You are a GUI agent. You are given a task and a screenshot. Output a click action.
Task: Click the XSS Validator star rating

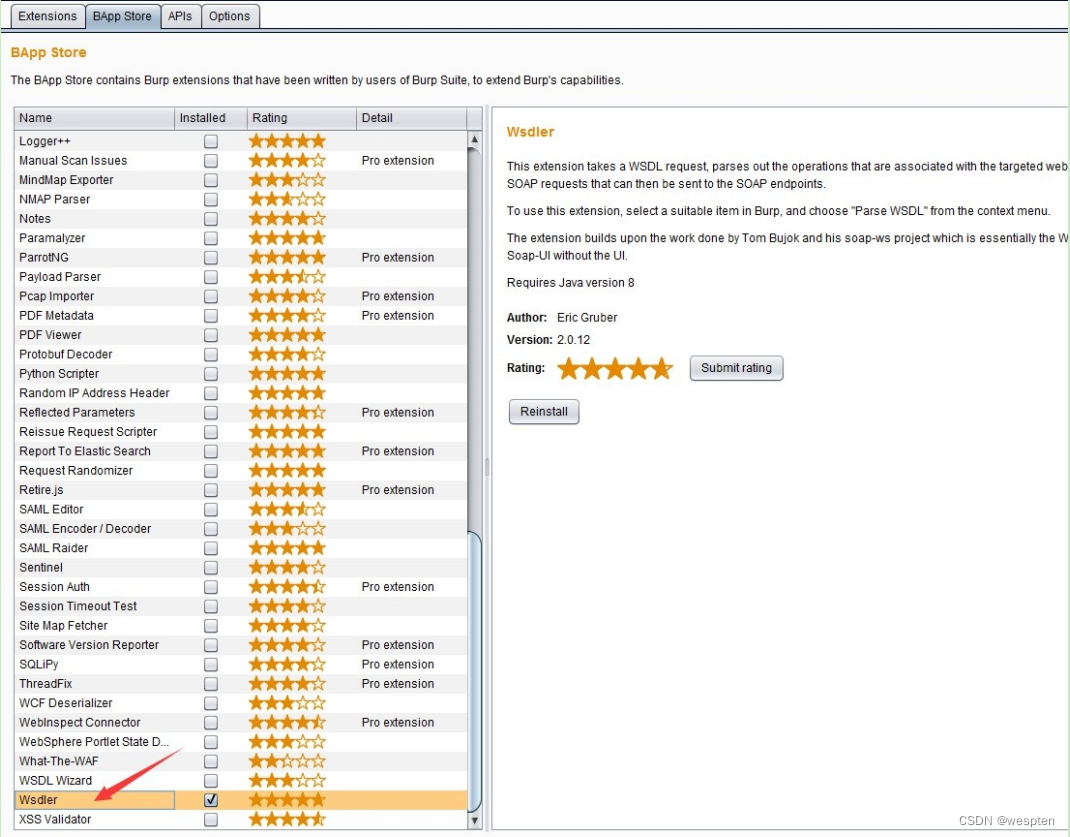point(287,819)
